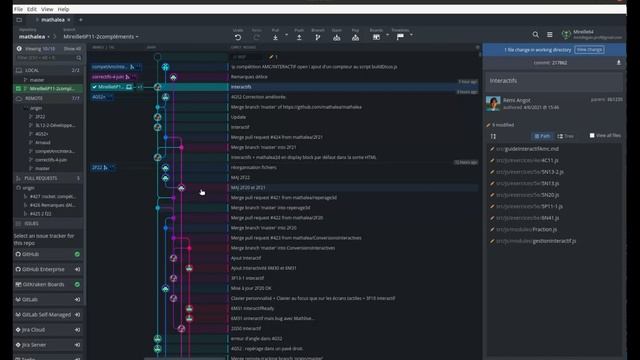Open the Boards dropdown arrow
The image size is (640, 360).
pos(387,35)
